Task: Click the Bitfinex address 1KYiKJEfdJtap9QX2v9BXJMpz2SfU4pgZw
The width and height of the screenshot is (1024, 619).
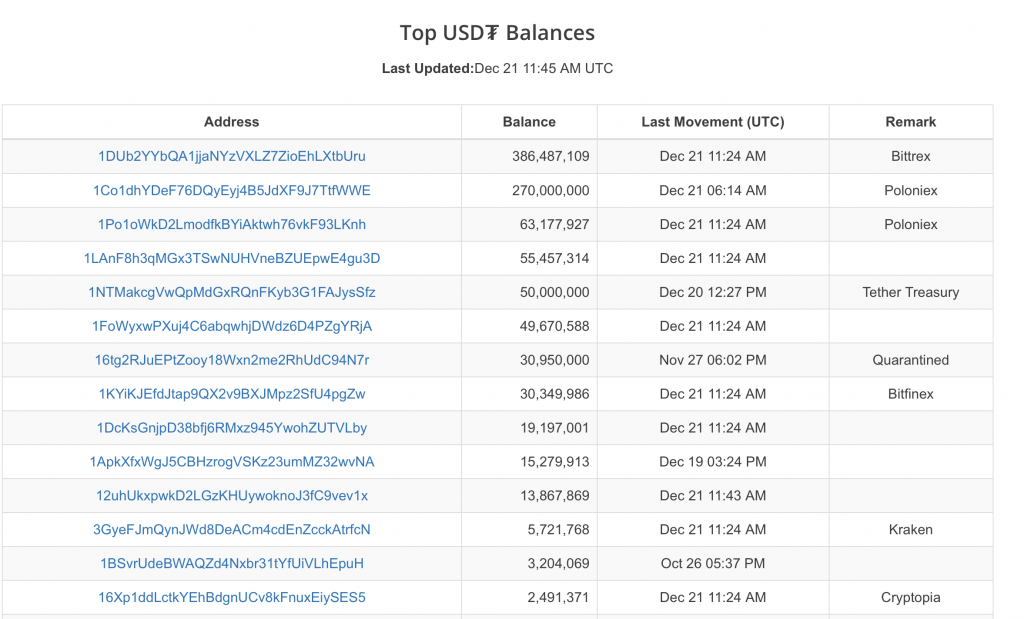Action: coord(231,394)
